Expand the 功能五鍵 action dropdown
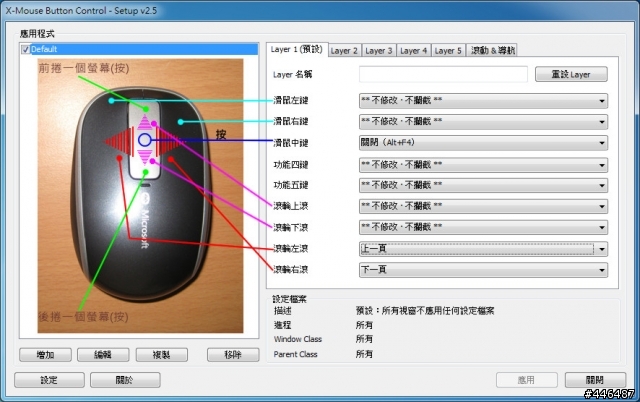 click(x=483, y=185)
